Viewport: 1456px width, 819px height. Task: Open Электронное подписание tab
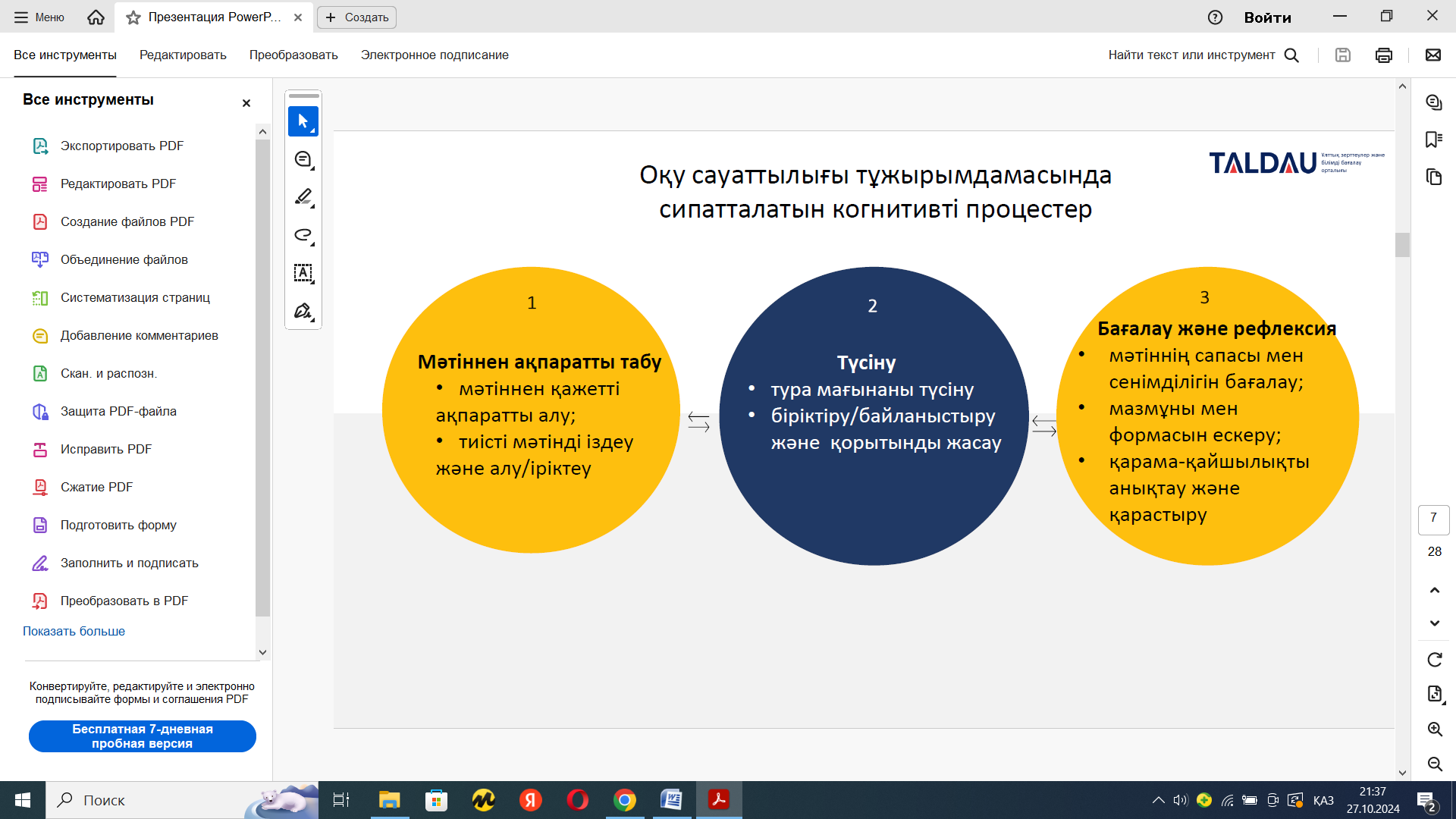tap(435, 55)
